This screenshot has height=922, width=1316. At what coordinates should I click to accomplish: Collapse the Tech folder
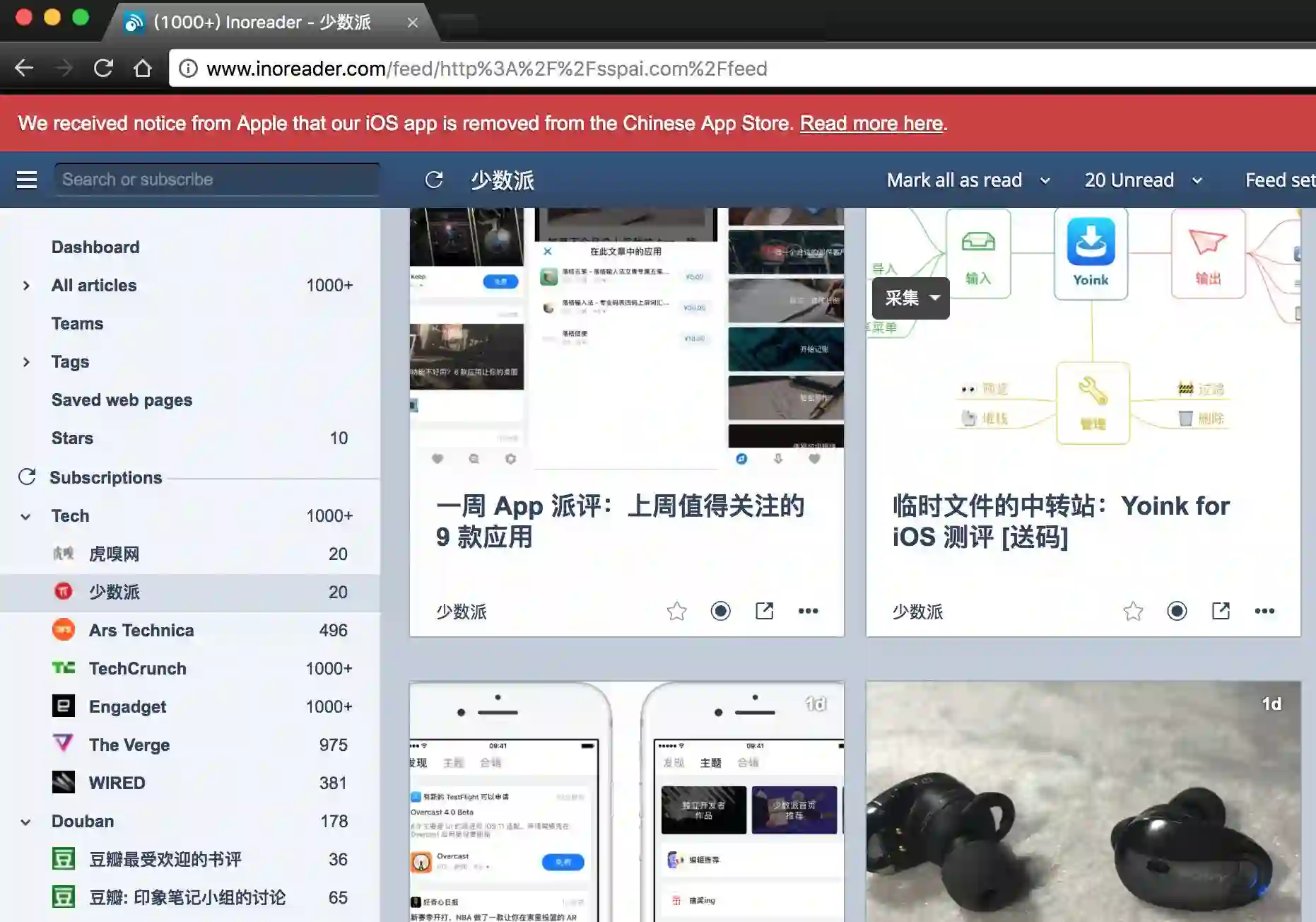pyautogui.click(x=26, y=516)
